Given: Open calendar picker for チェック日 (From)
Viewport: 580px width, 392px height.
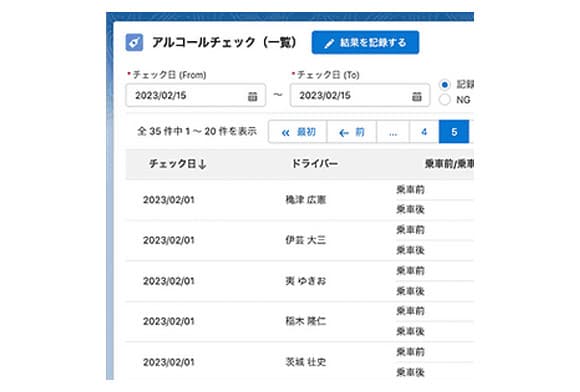Looking at the screenshot, I should point(252,96).
